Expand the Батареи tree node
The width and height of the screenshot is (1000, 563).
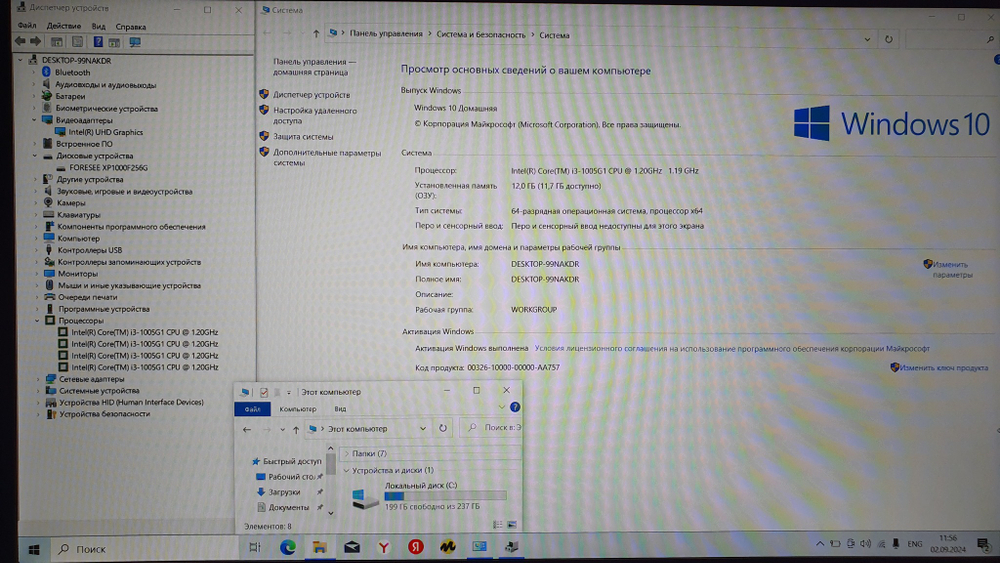pyautogui.click(x=34, y=96)
